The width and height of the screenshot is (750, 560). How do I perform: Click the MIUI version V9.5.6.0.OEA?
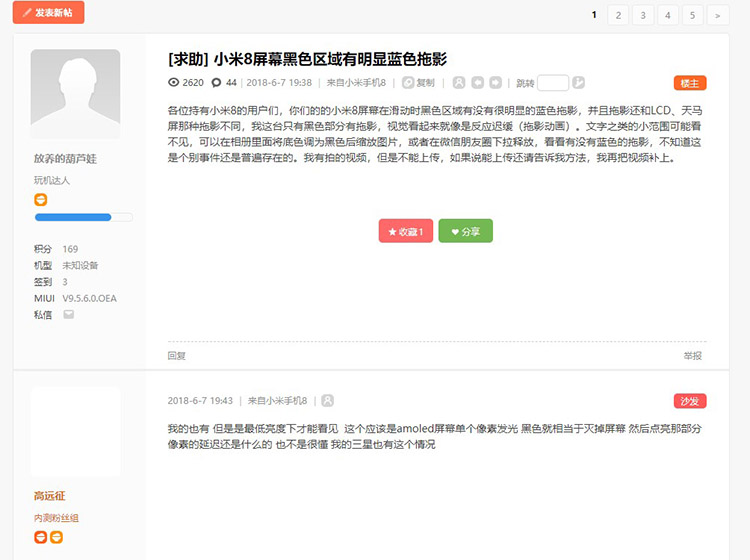(89, 298)
